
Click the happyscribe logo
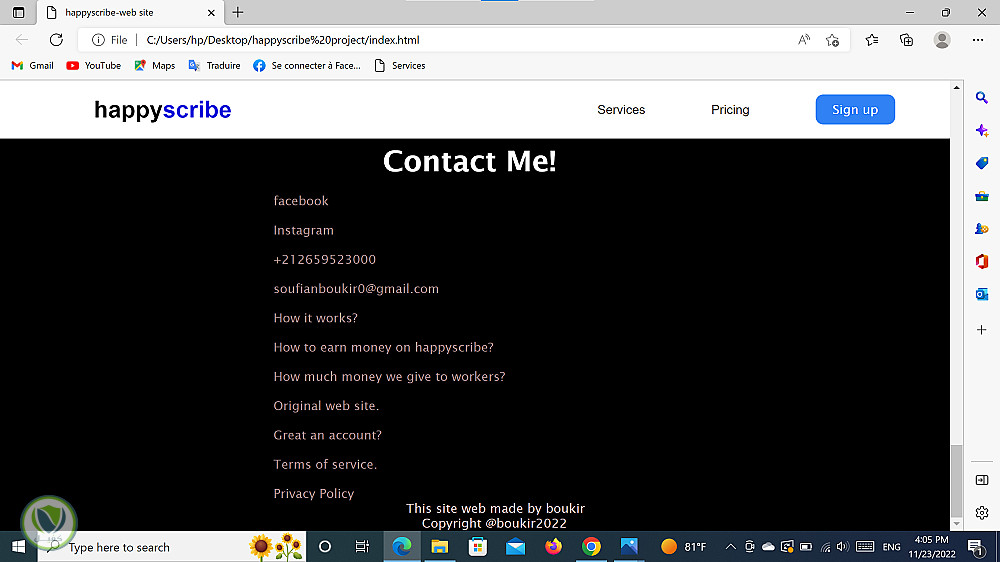tap(163, 110)
